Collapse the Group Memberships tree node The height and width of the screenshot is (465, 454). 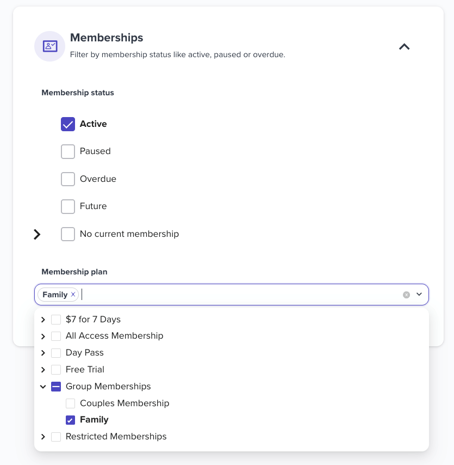pyautogui.click(x=43, y=387)
